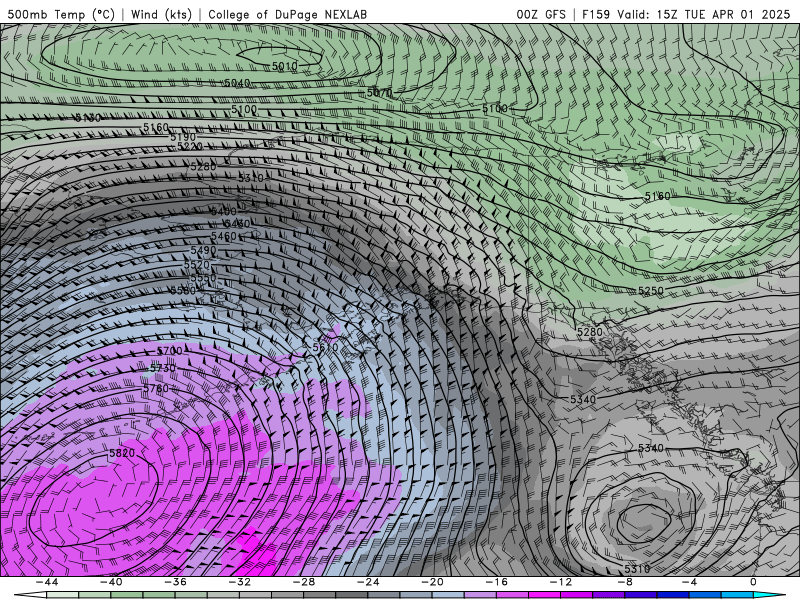Click the 5070 contour label
The width and height of the screenshot is (800, 600).
tap(380, 93)
